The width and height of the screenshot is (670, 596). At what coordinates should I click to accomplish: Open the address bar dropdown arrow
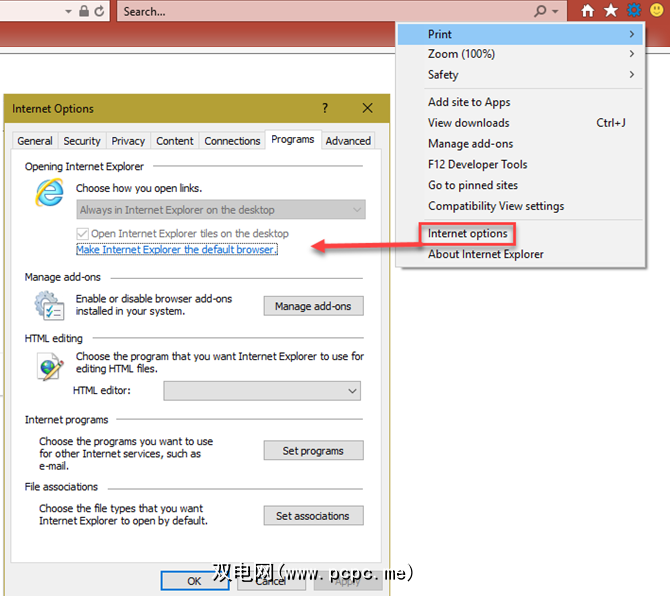[68, 12]
